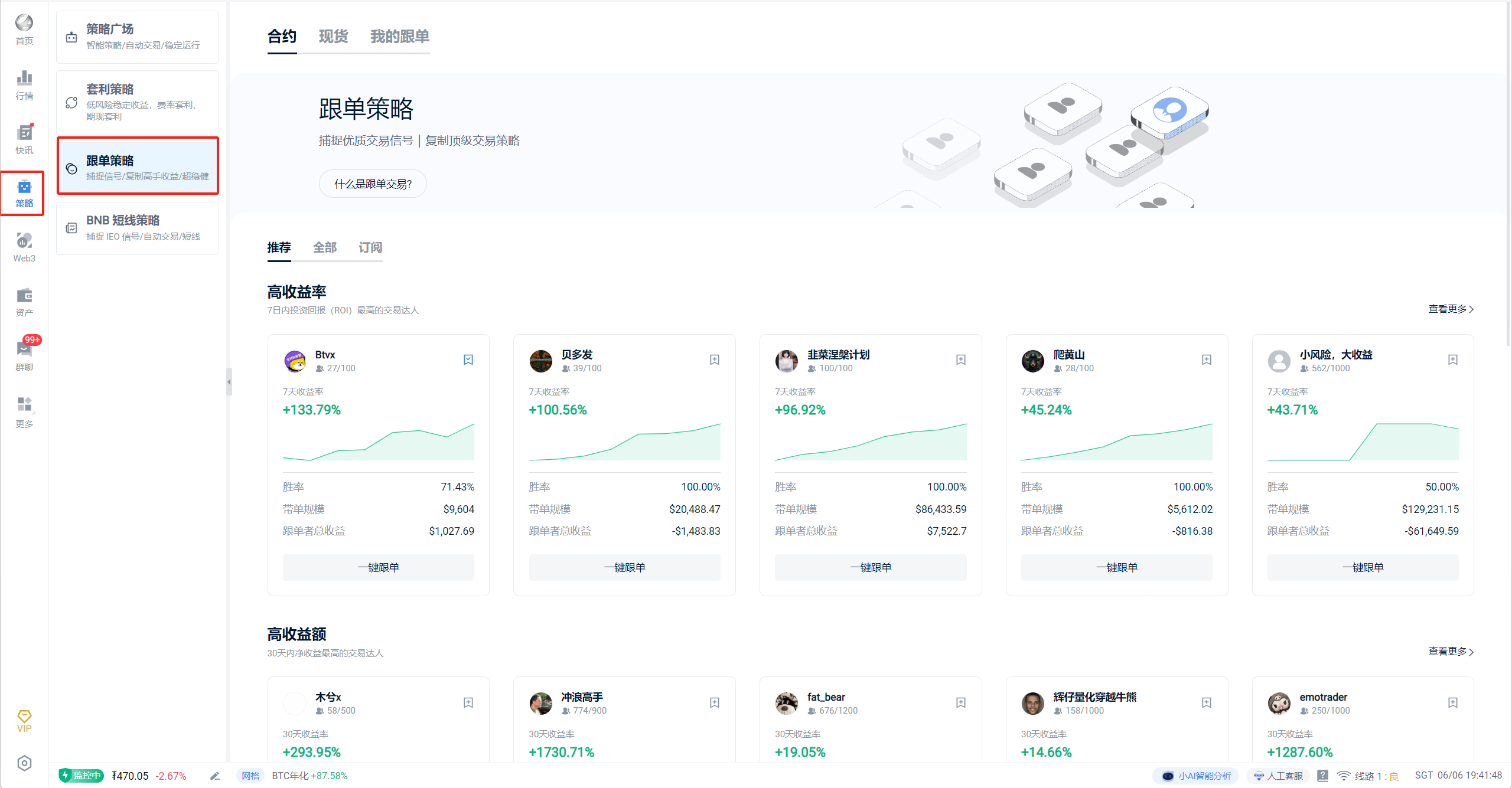Select the 推荐 sub-tab
The height and width of the screenshot is (788, 1512).
[x=279, y=247]
